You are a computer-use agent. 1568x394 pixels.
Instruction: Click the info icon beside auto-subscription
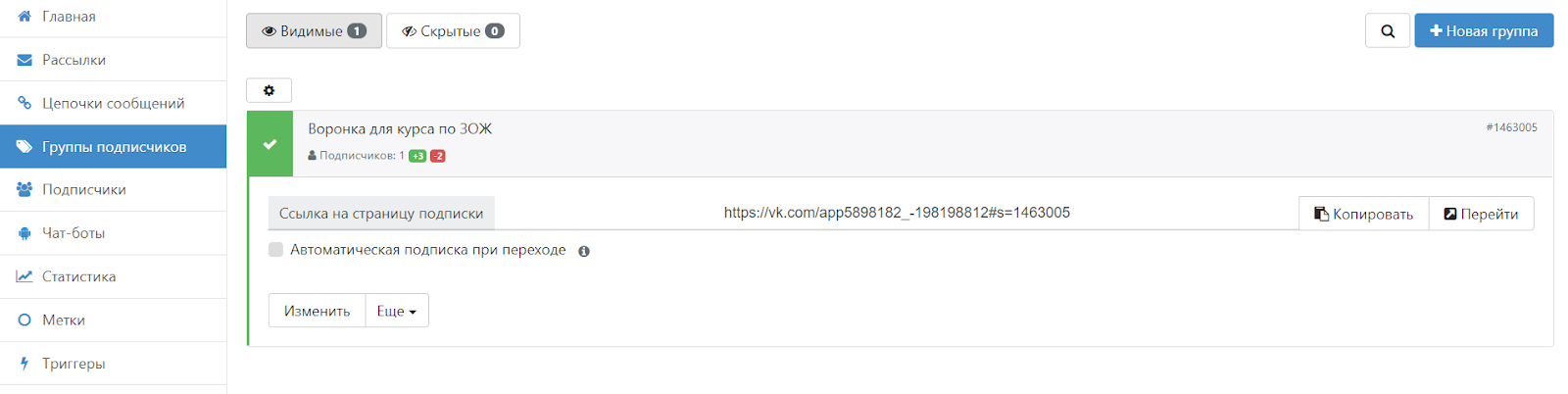pyautogui.click(x=584, y=251)
